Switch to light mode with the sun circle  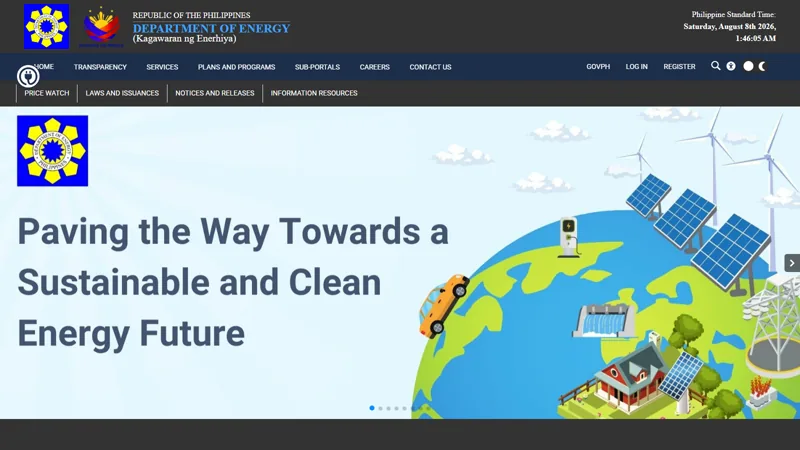(x=748, y=66)
